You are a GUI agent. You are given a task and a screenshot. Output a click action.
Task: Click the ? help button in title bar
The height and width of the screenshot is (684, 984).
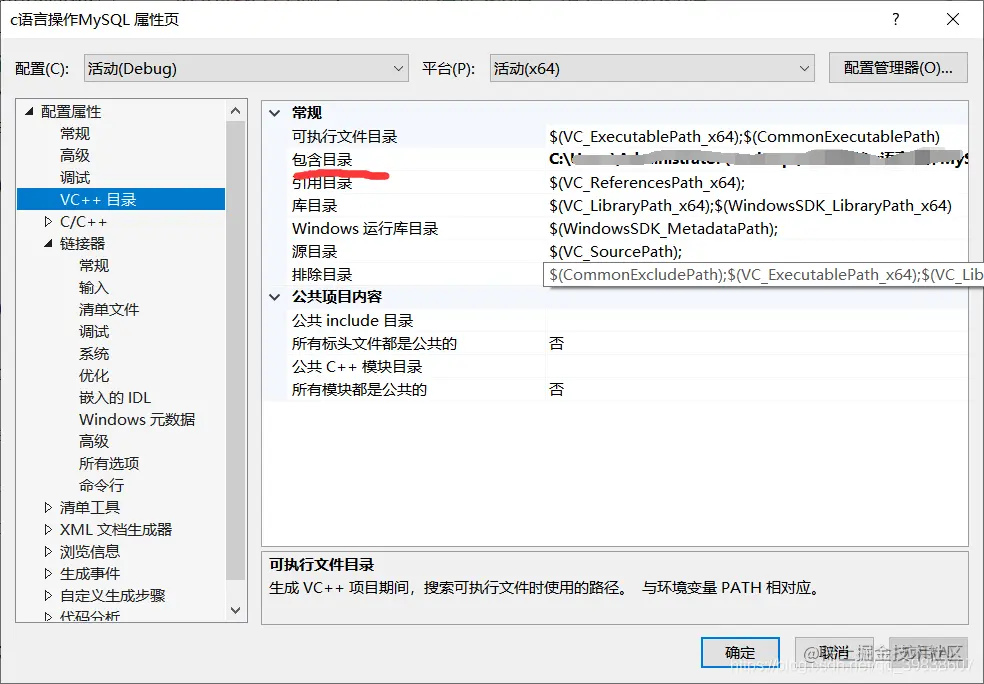tap(896, 19)
